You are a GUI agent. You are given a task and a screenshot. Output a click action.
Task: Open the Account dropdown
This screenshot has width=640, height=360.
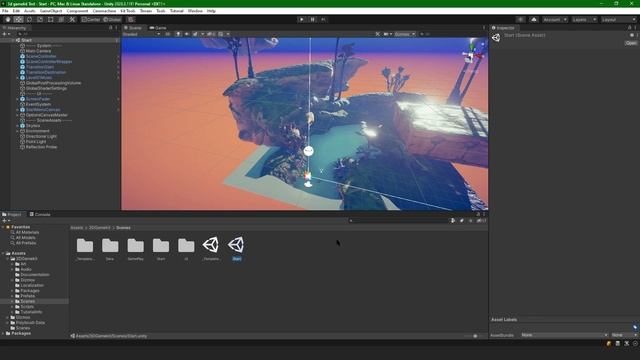tap(555, 20)
